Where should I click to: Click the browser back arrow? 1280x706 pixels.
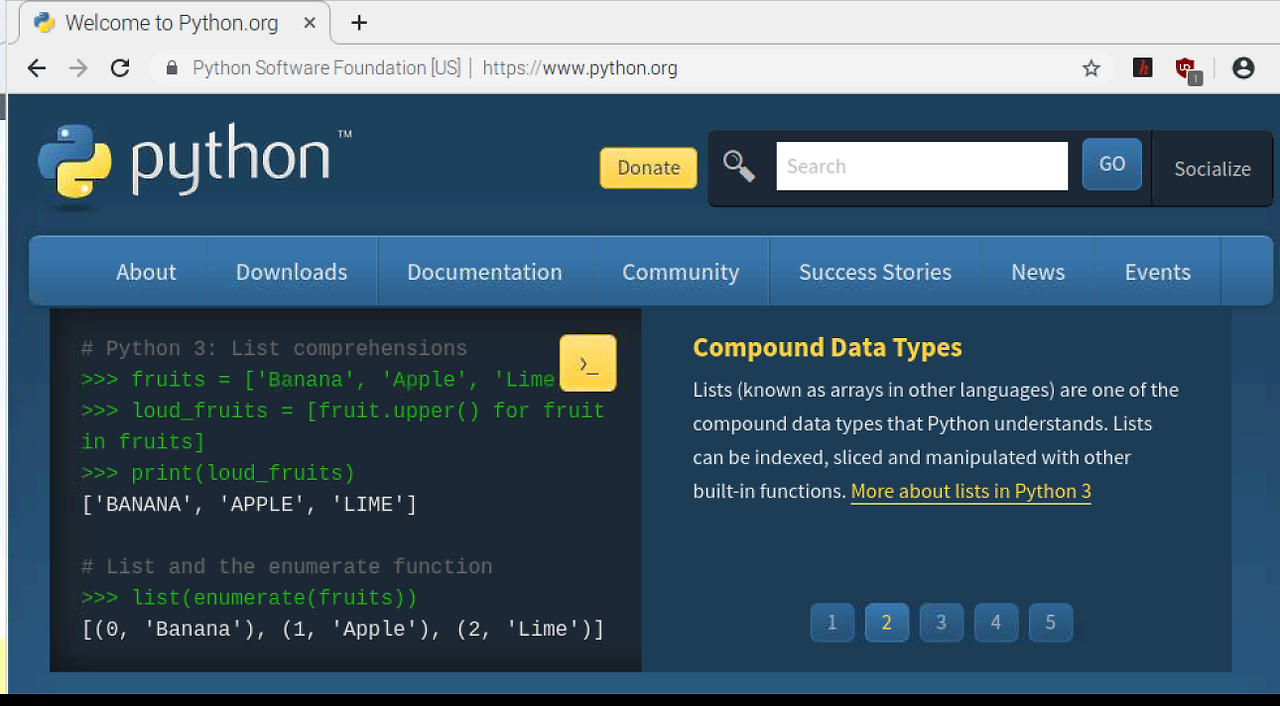click(x=37, y=68)
